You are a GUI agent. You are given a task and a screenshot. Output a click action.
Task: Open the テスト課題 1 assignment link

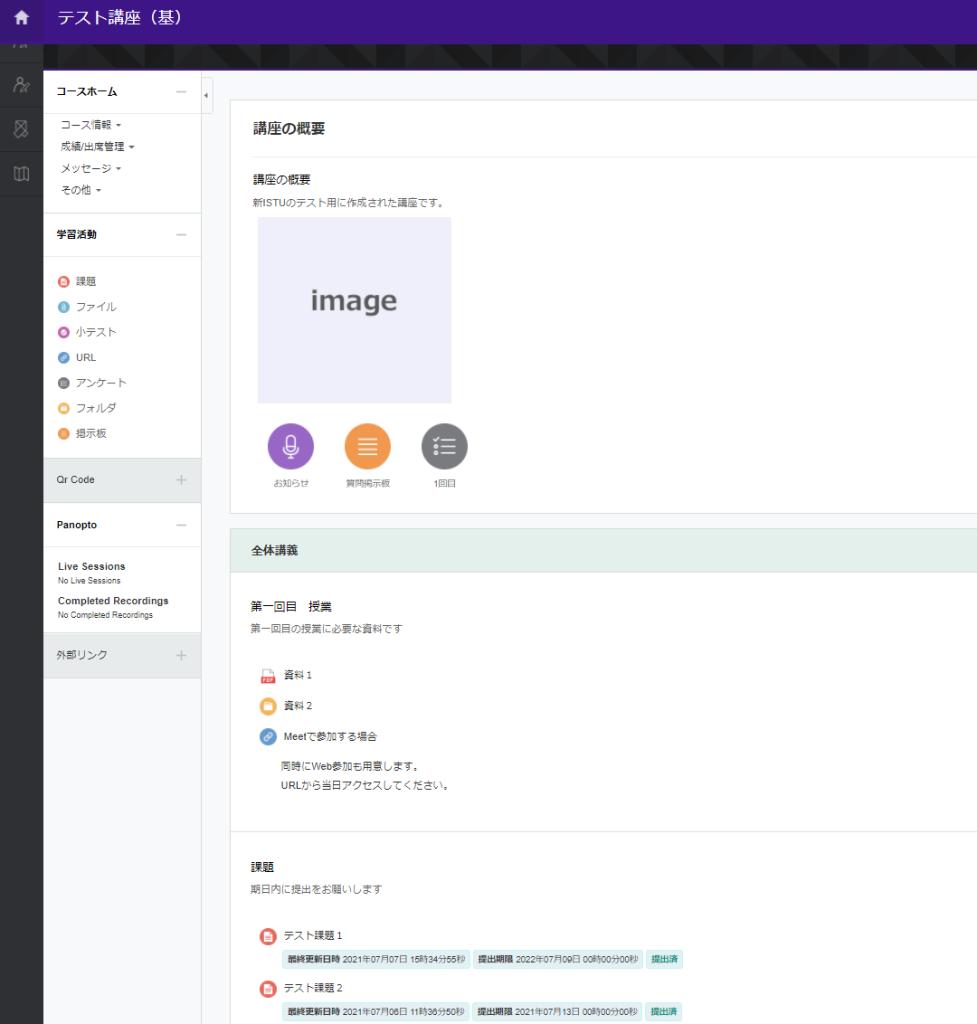pyautogui.click(x=312, y=935)
